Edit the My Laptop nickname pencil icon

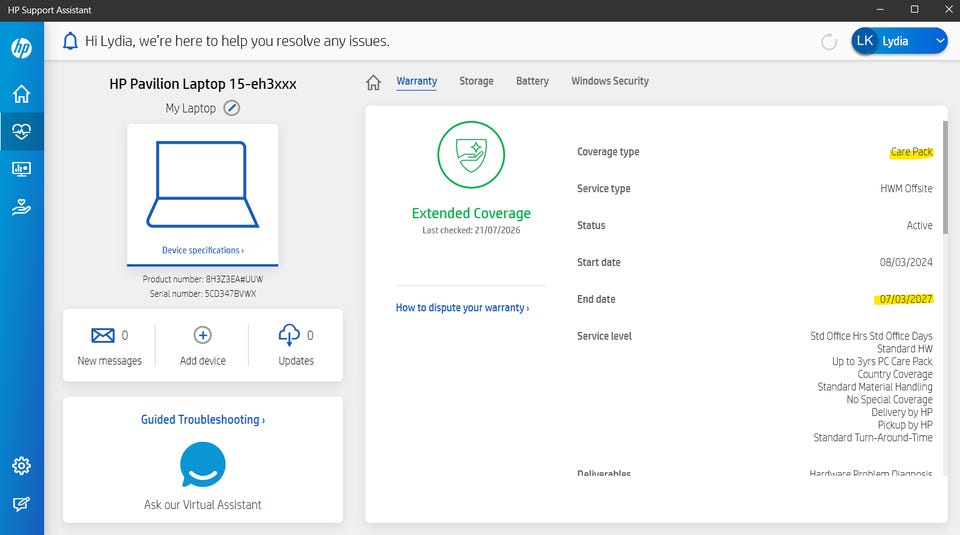(x=231, y=108)
